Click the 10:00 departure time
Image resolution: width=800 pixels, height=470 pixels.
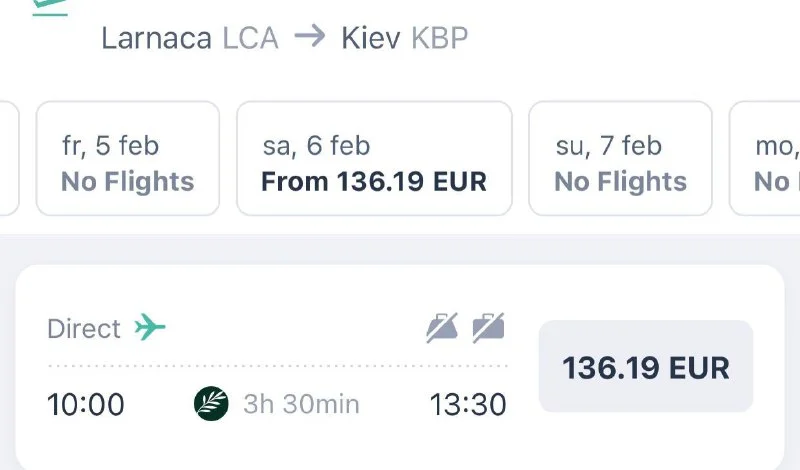(86, 405)
